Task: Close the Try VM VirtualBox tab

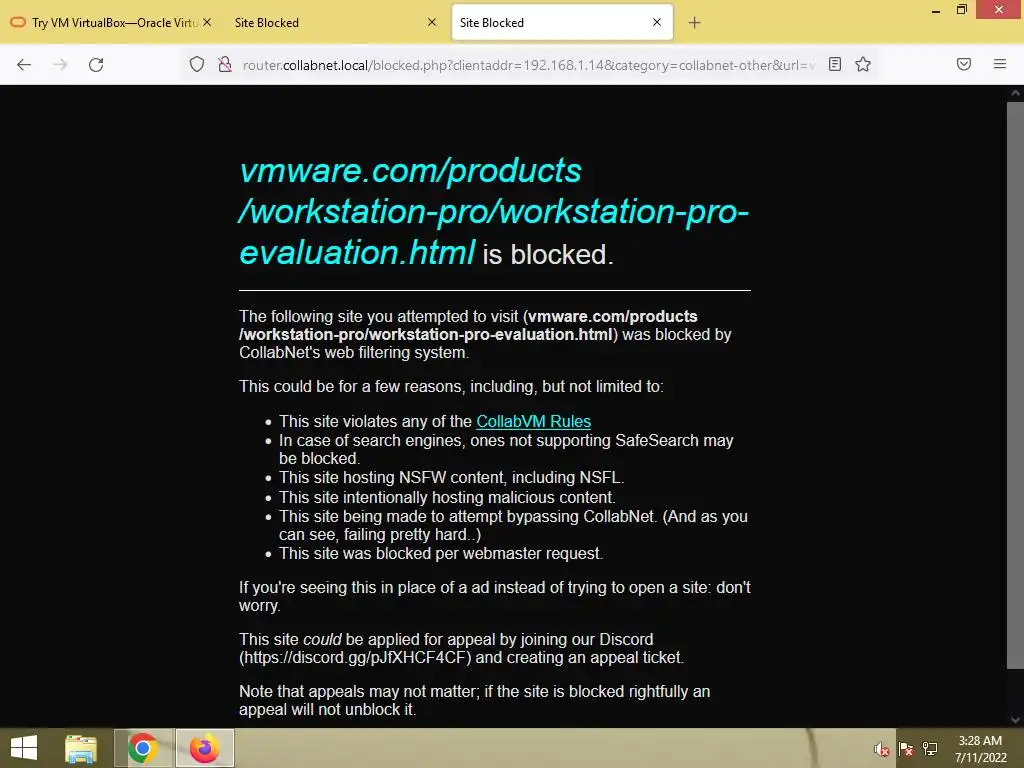Action: pos(207,22)
